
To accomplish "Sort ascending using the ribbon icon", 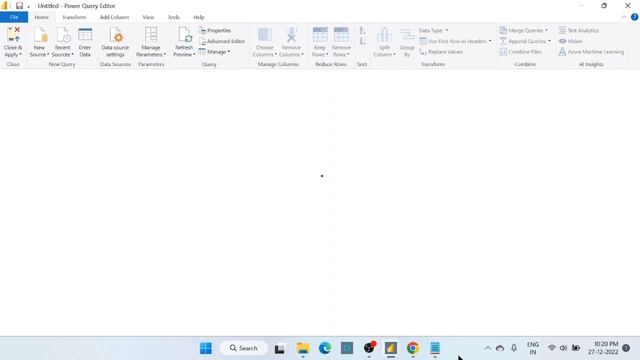I will pyautogui.click(x=362, y=31).
